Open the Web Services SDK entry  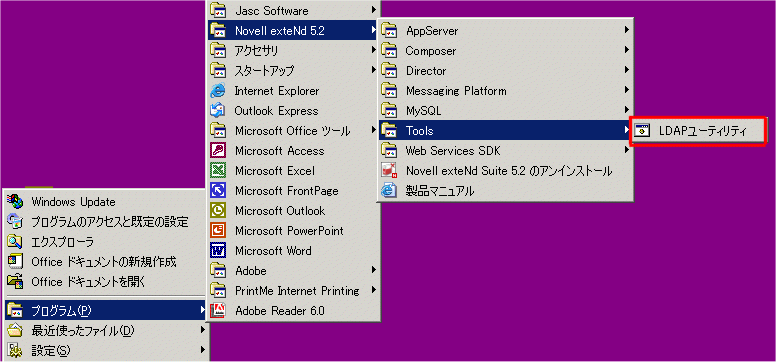click(506, 151)
